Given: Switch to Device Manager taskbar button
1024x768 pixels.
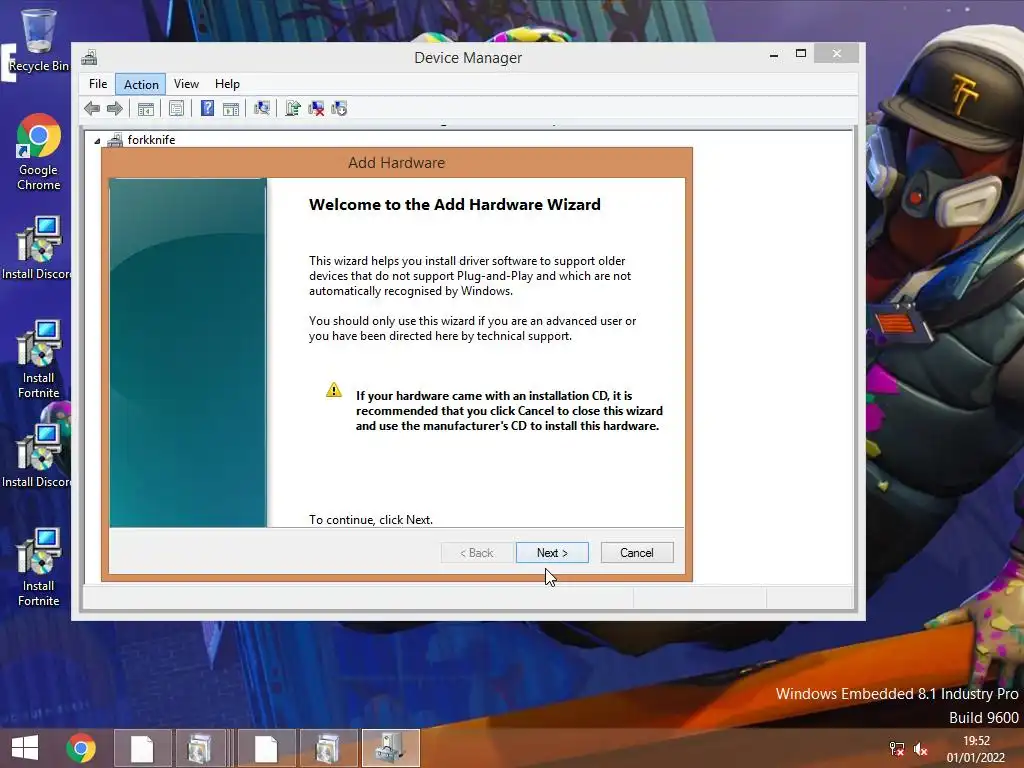Looking at the screenshot, I should [x=391, y=748].
